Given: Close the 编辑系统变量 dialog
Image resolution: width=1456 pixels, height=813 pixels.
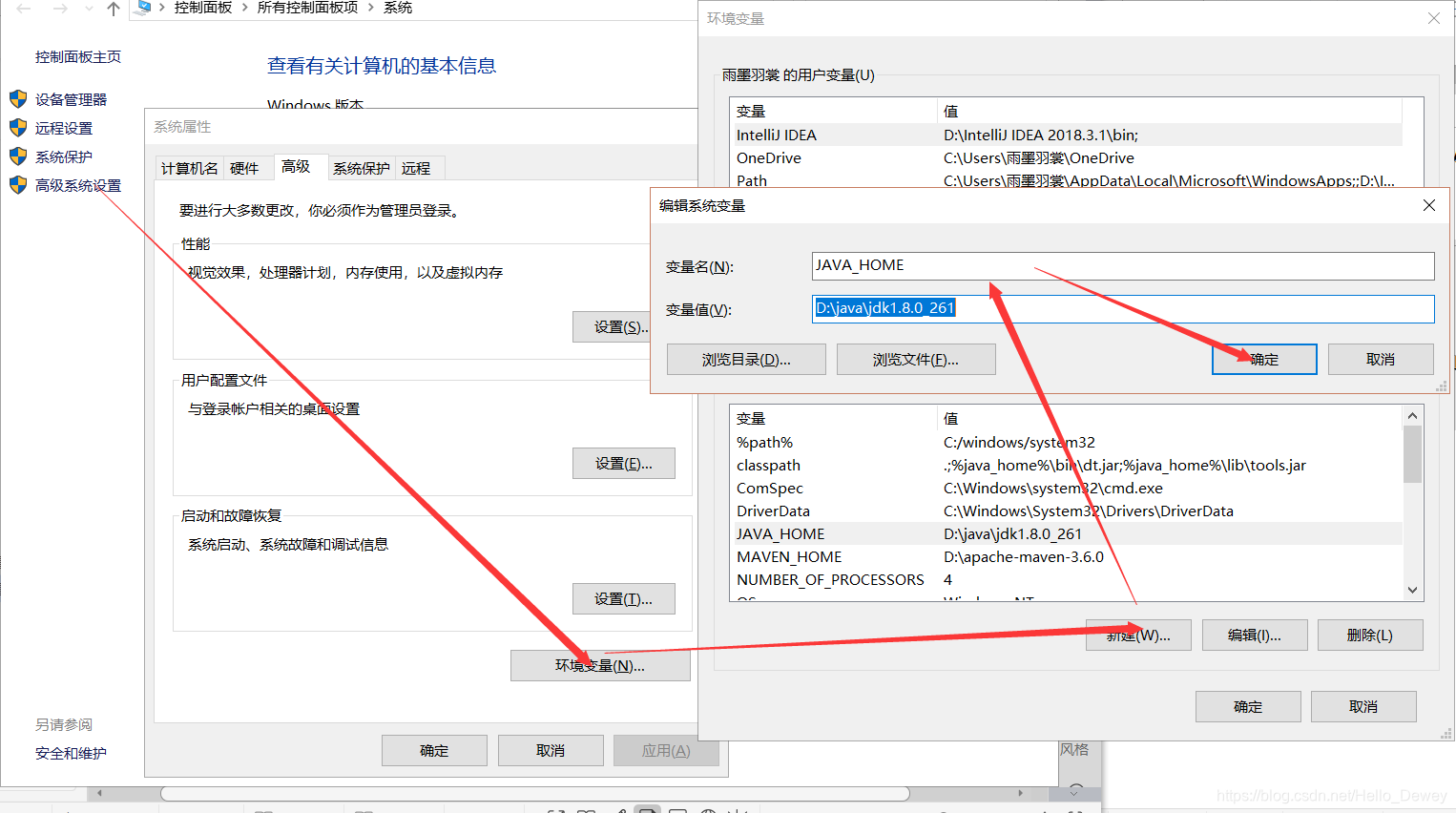Looking at the screenshot, I should tap(1429, 205).
